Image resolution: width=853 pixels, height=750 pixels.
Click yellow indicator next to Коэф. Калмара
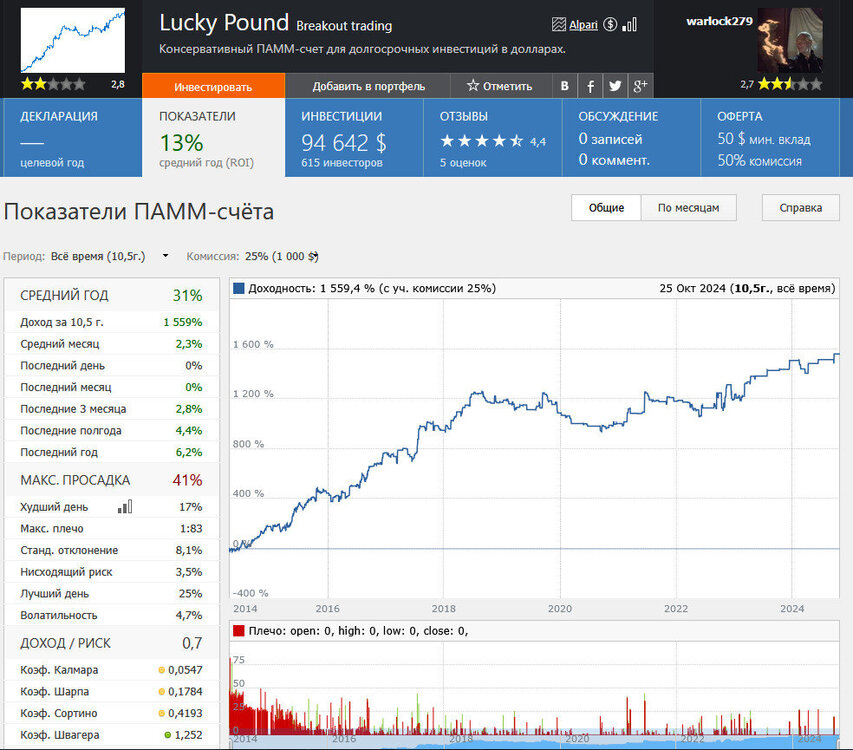coord(162,670)
